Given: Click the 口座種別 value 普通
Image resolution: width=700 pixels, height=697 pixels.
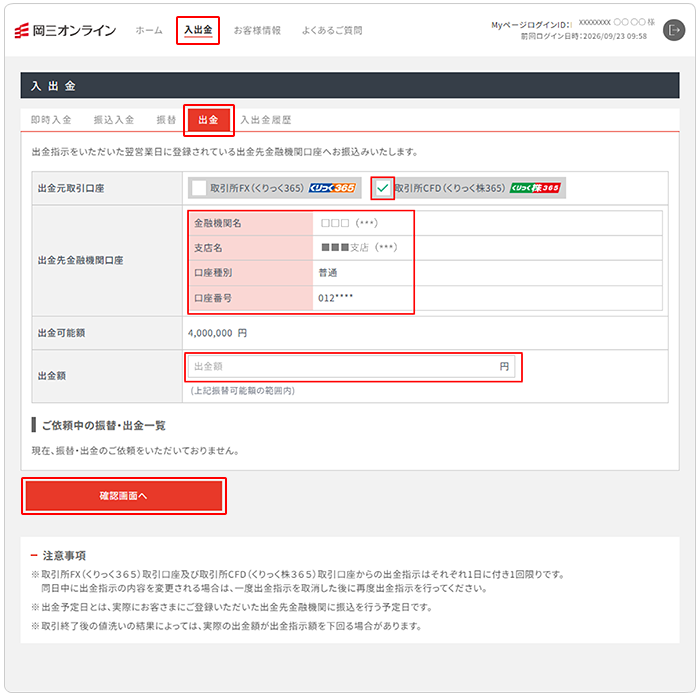Looking at the screenshot, I should point(328,273).
